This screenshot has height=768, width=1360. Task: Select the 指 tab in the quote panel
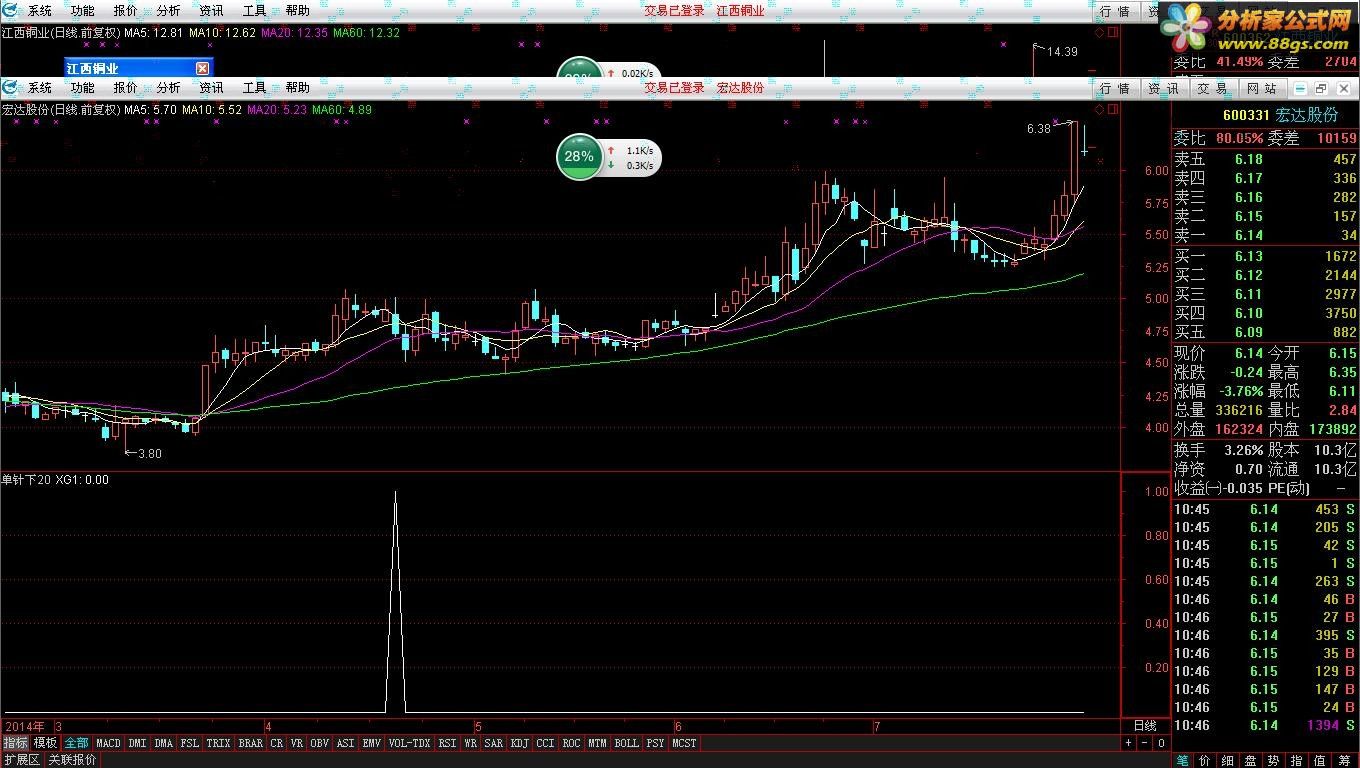click(1297, 760)
